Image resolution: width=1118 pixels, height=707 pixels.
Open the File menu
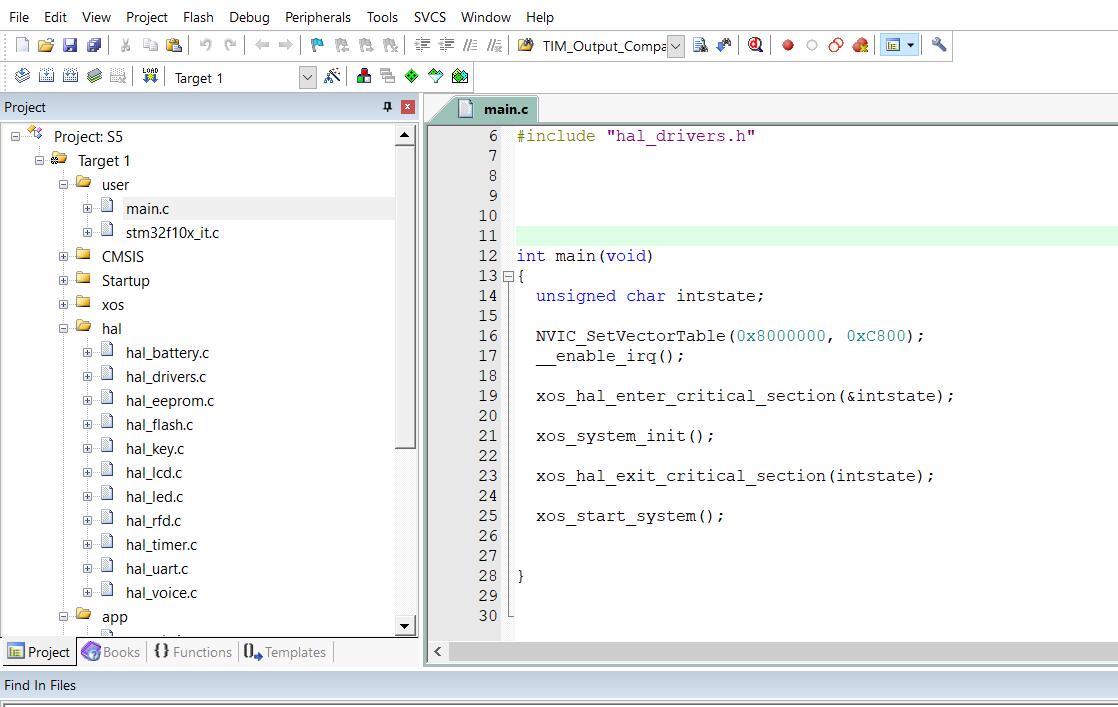[19, 17]
